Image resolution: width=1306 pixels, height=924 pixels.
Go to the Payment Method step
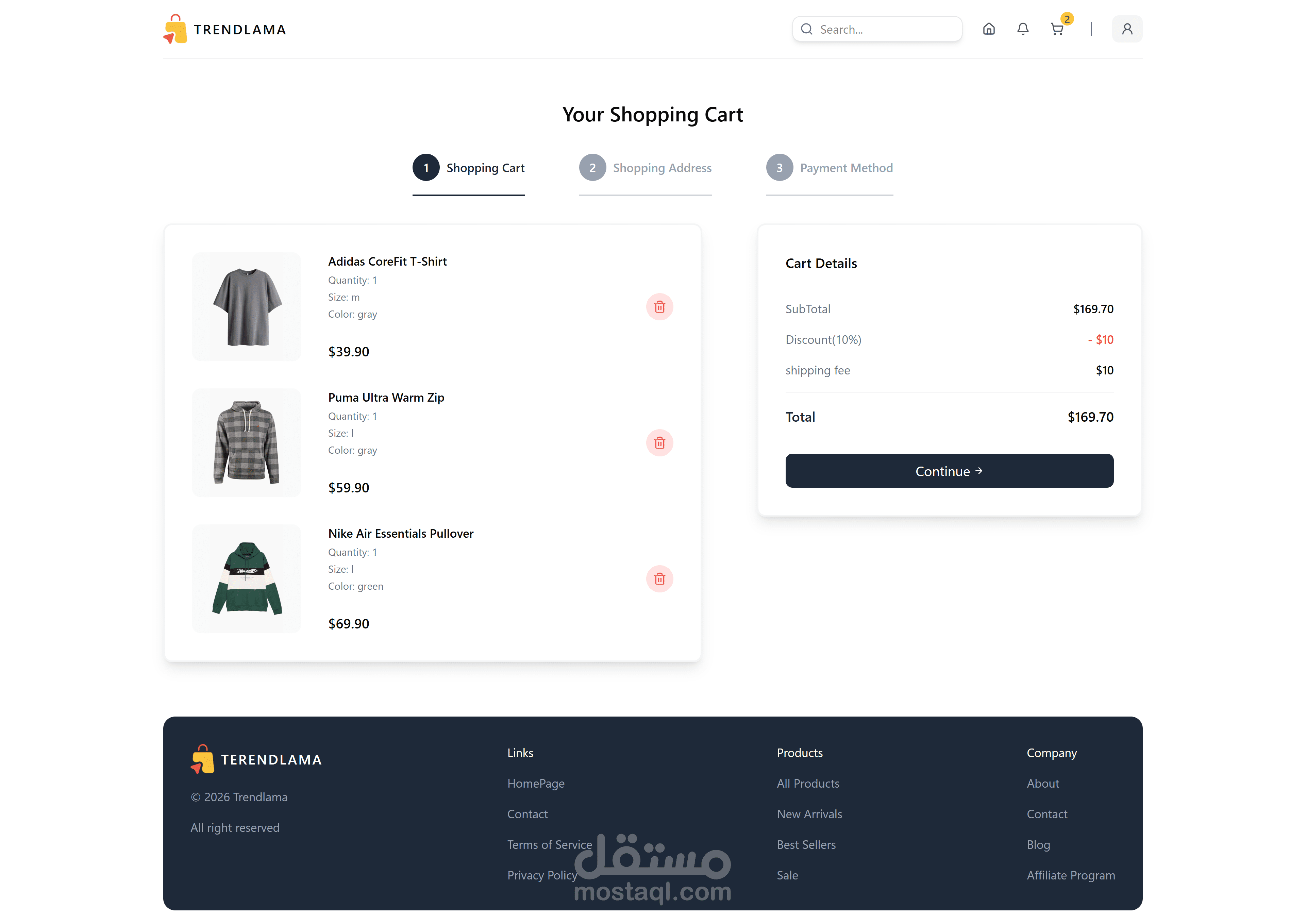coord(829,168)
